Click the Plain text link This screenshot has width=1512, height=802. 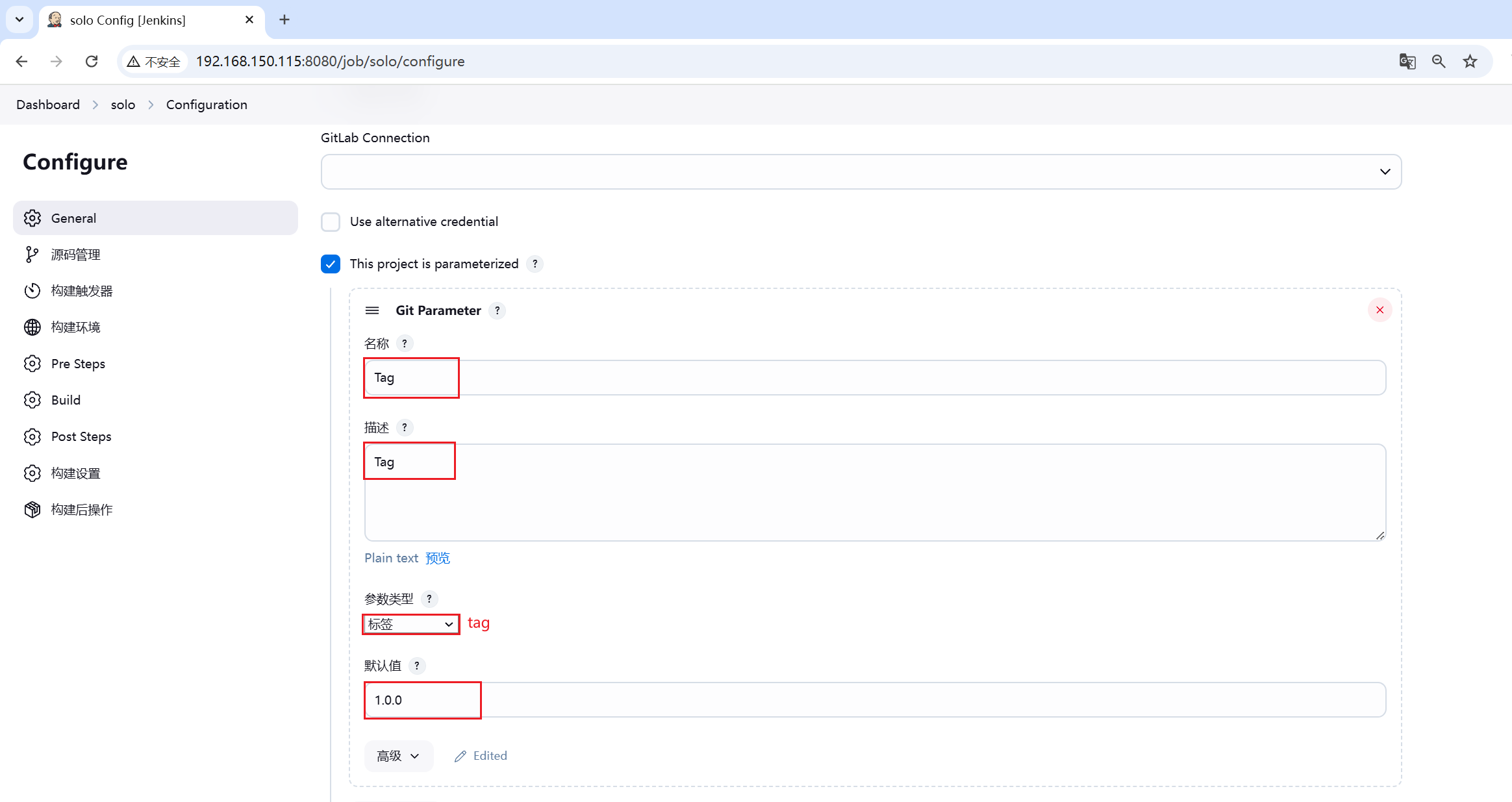[x=391, y=558]
